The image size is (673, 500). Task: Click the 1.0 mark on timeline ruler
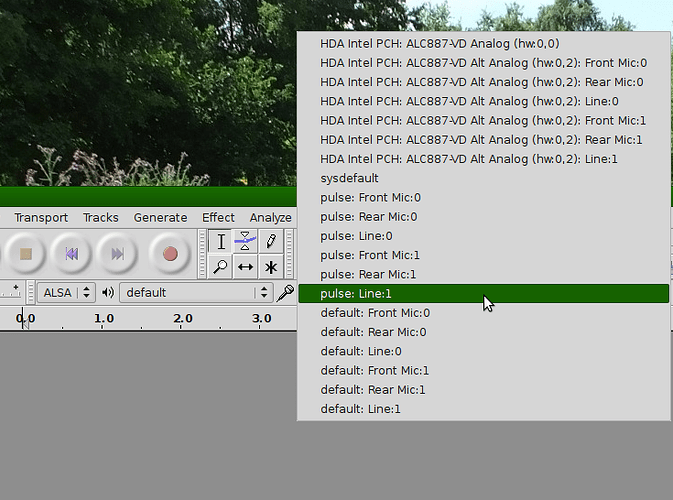104,318
